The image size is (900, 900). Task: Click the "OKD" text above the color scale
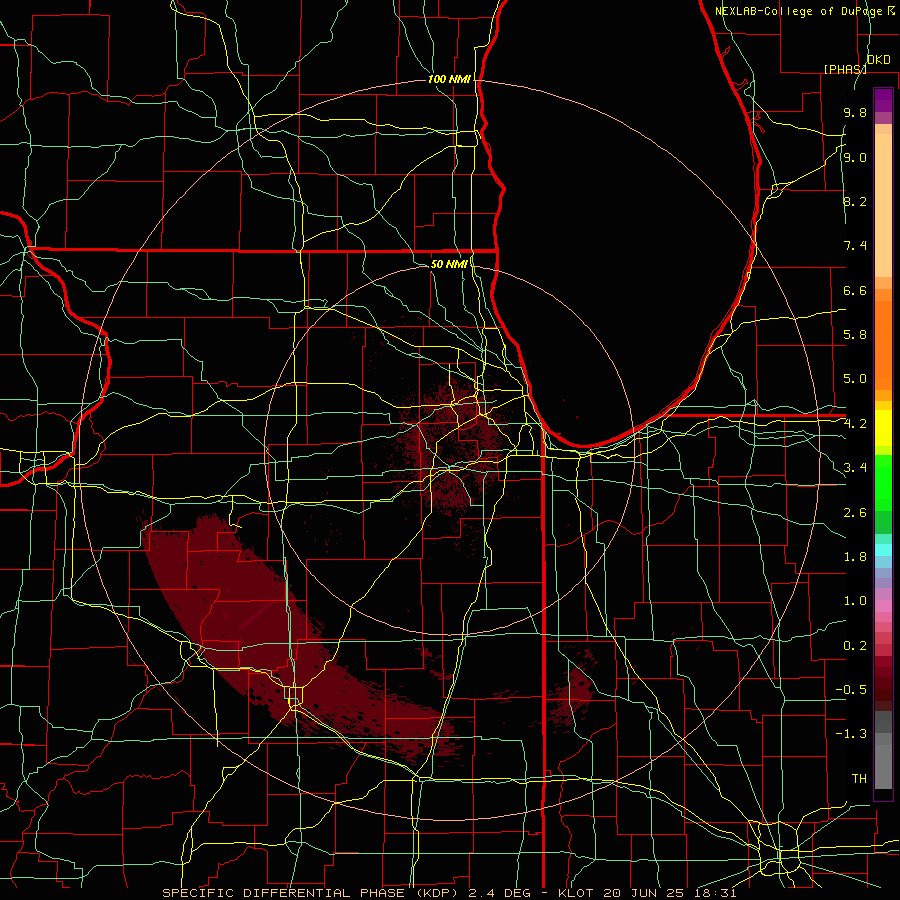879,60
